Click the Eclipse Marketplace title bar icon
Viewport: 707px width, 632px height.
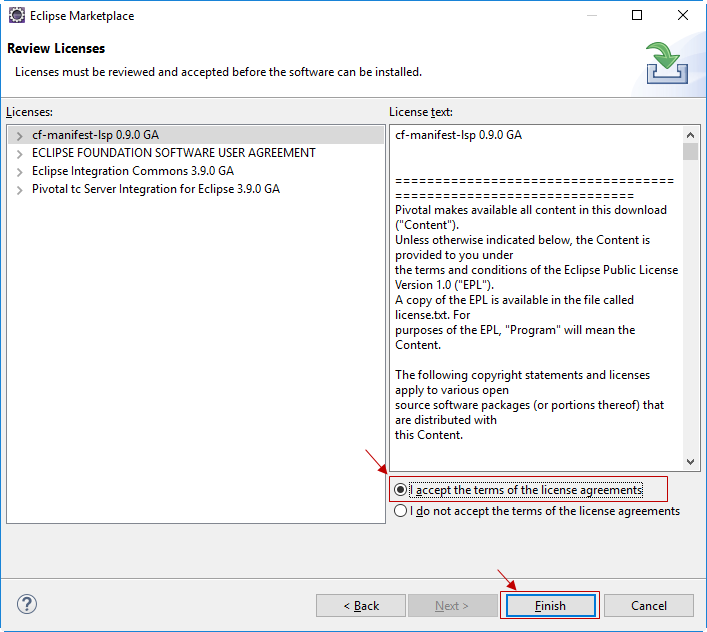tap(17, 15)
